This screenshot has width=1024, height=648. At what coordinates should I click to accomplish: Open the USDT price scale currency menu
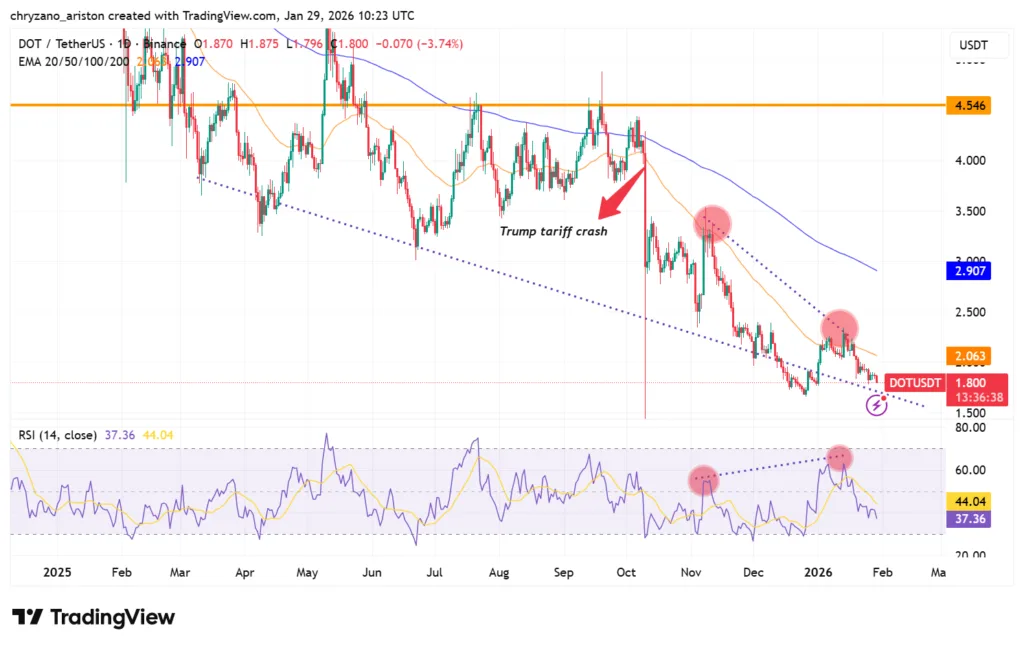click(x=976, y=45)
